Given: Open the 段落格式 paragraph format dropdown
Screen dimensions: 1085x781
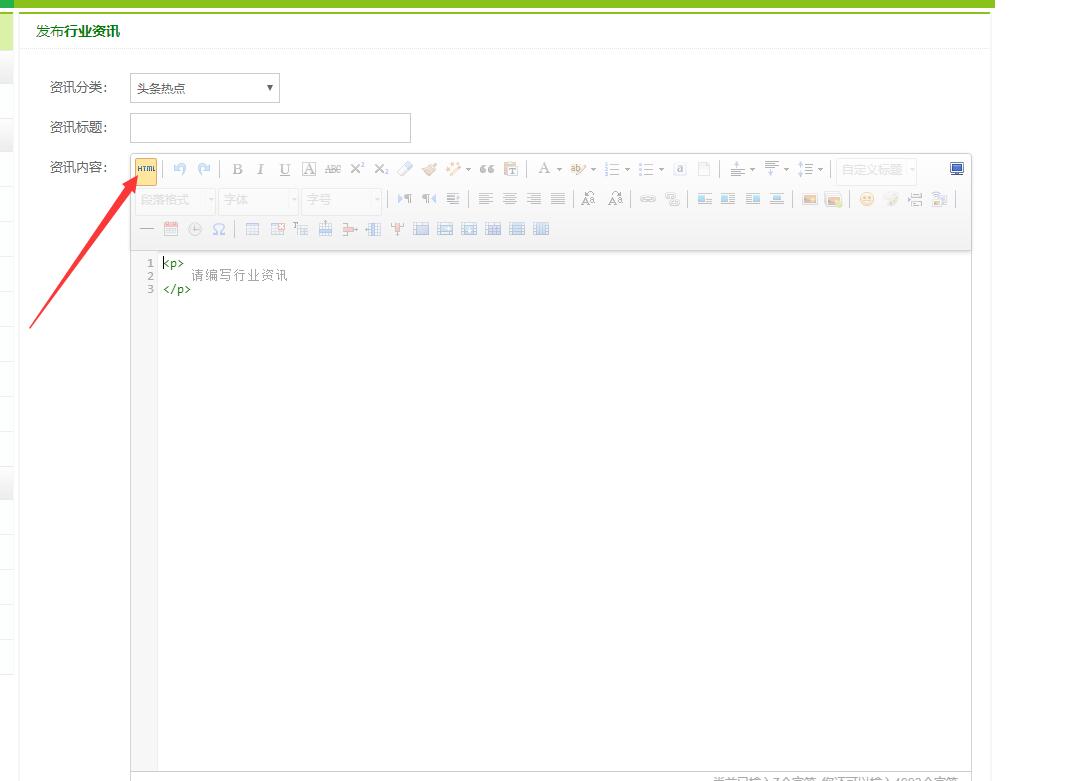Looking at the screenshot, I should pos(175,199).
